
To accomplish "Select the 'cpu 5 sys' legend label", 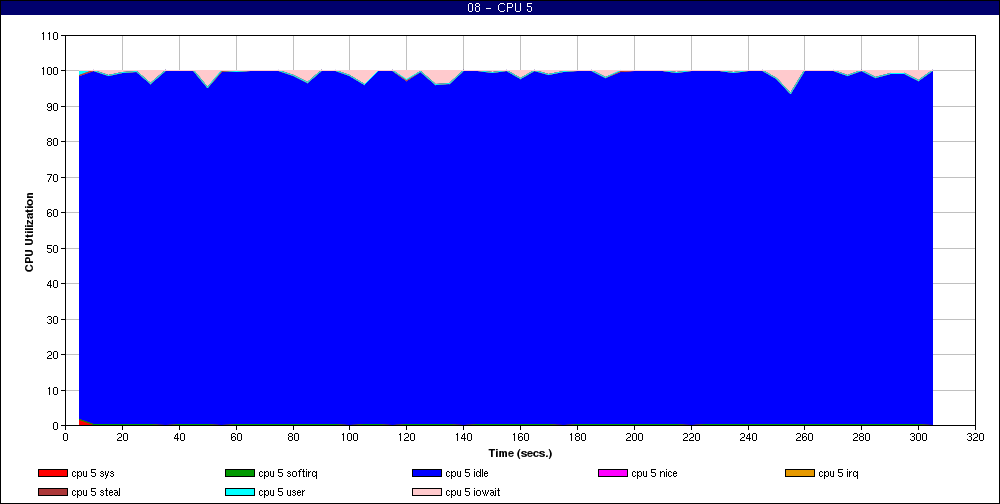I will 93,473.
